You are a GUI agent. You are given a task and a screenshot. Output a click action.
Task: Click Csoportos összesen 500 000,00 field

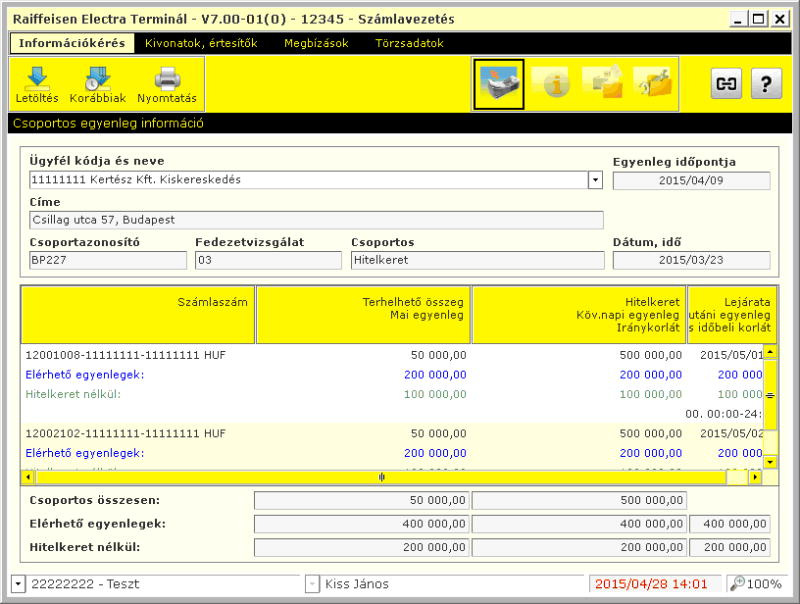pyautogui.click(x=579, y=500)
